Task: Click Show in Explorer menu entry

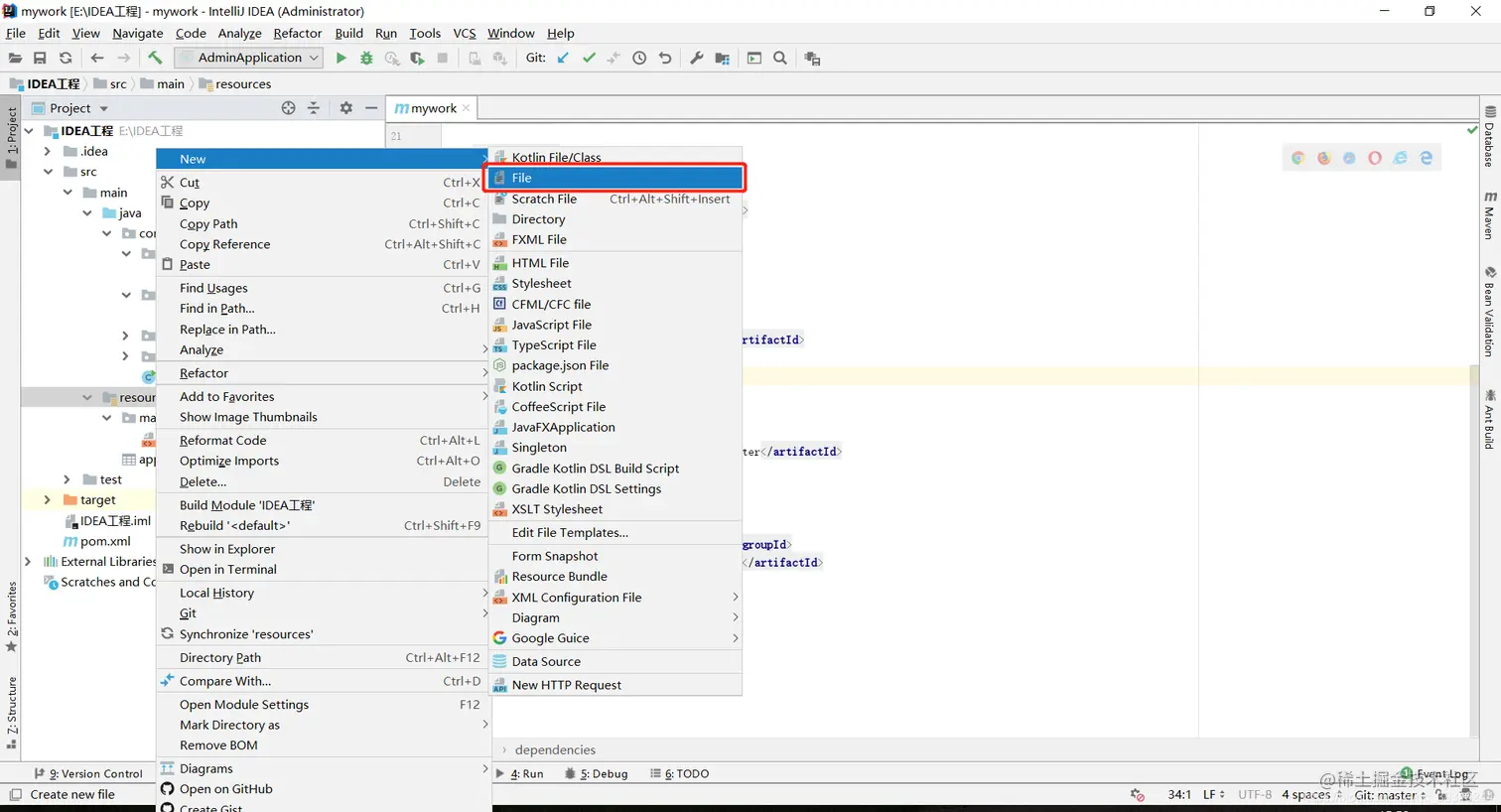Action: coord(323,549)
